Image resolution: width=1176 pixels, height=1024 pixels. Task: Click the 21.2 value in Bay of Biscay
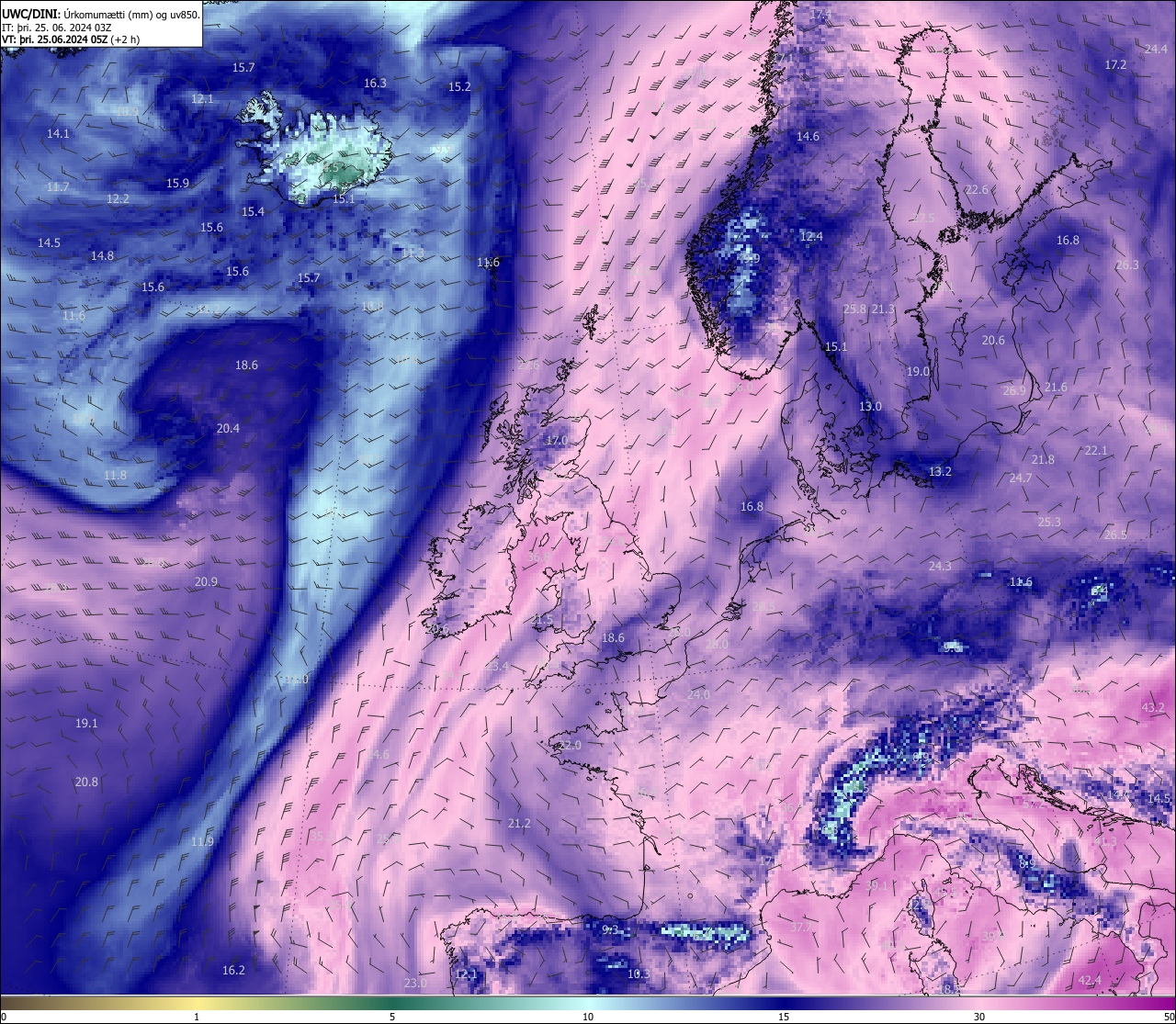pos(519,824)
